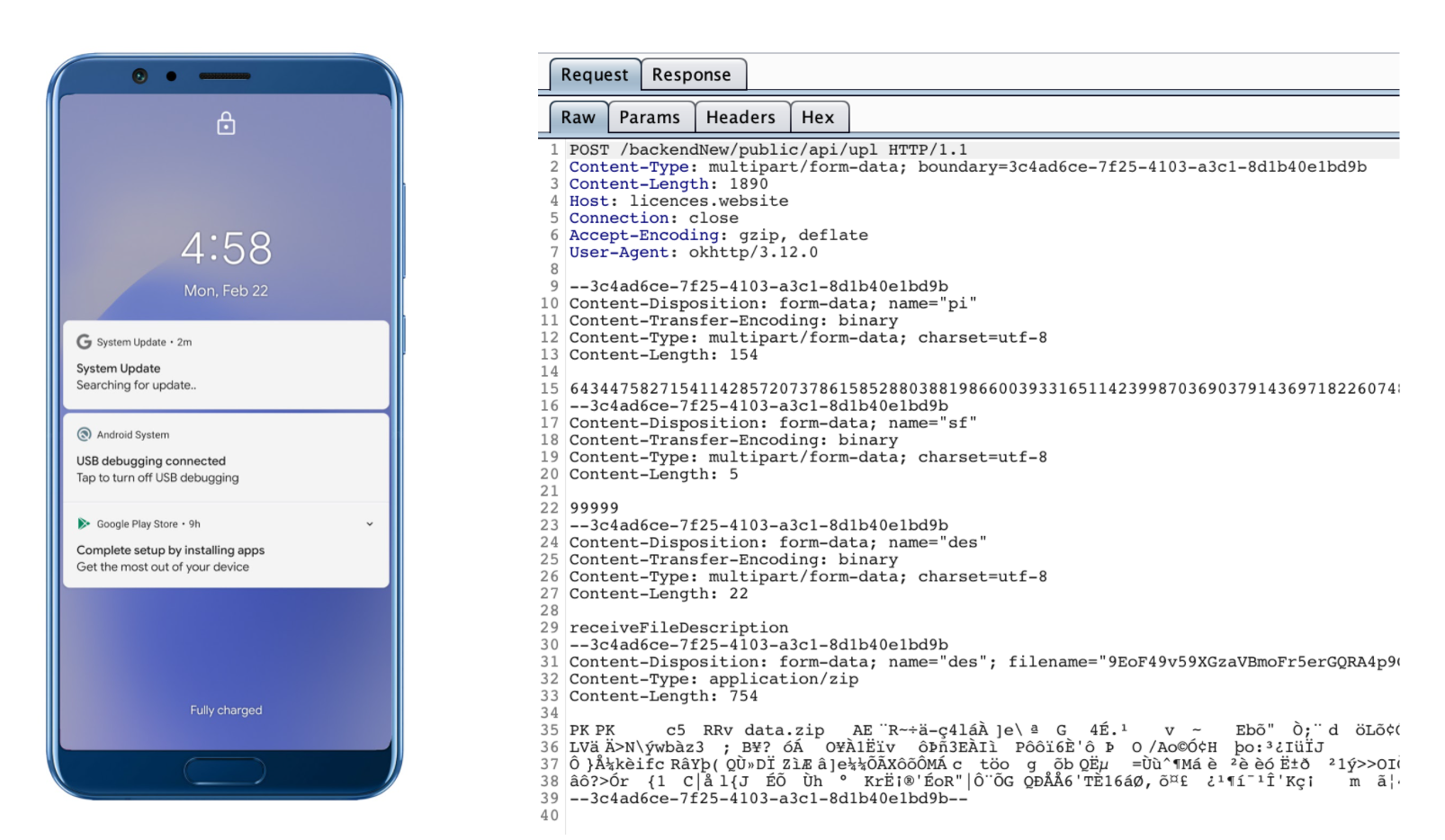The image size is (1445, 840).
Task: Select the Request tab
Action: (x=593, y=75)
